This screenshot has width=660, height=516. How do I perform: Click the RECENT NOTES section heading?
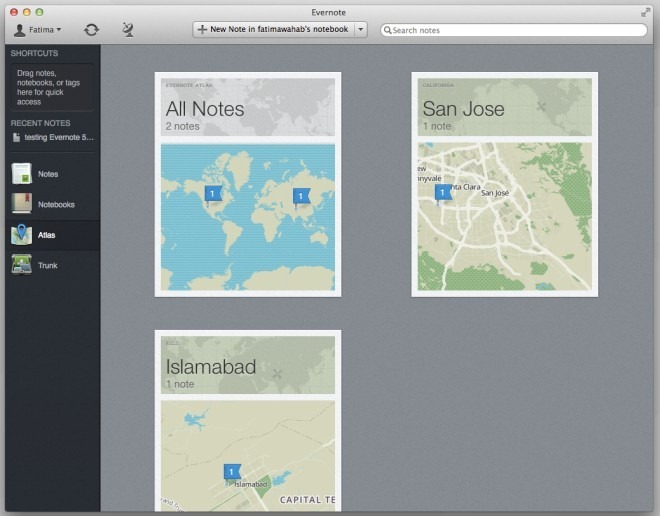click(40, 123)
